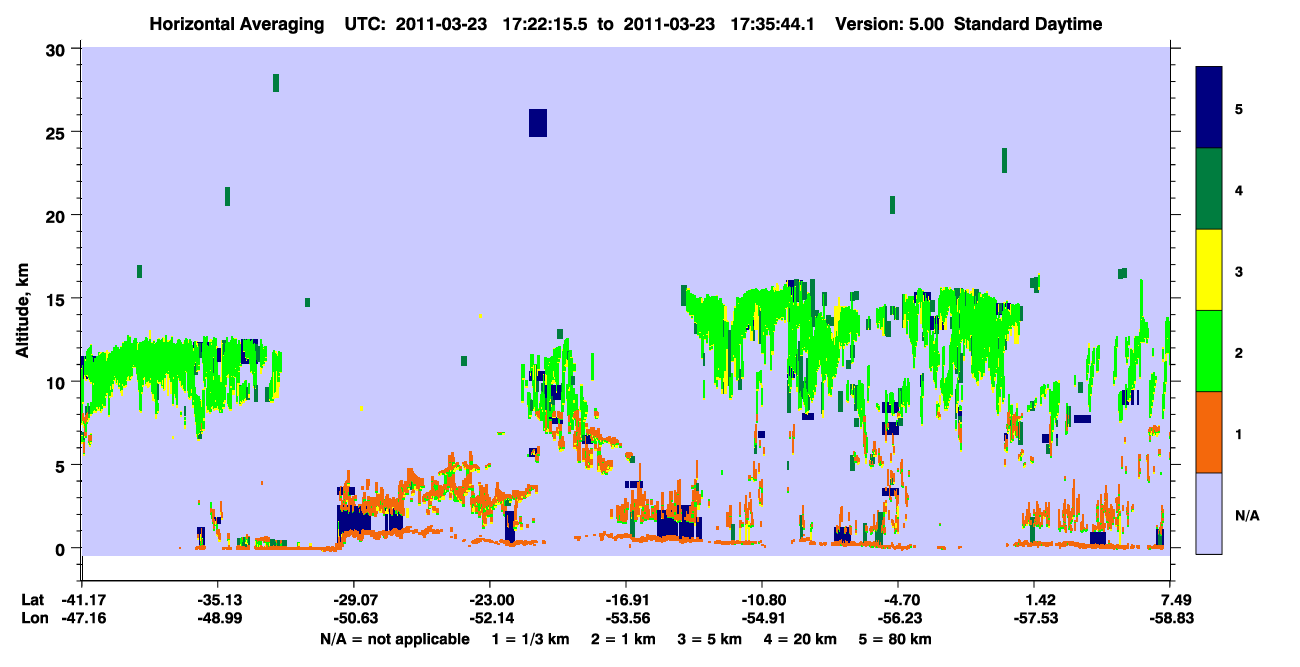Click the yellow level 3 color swatch
This screenshot has width=1300, height=667.
click(1209, 270)
